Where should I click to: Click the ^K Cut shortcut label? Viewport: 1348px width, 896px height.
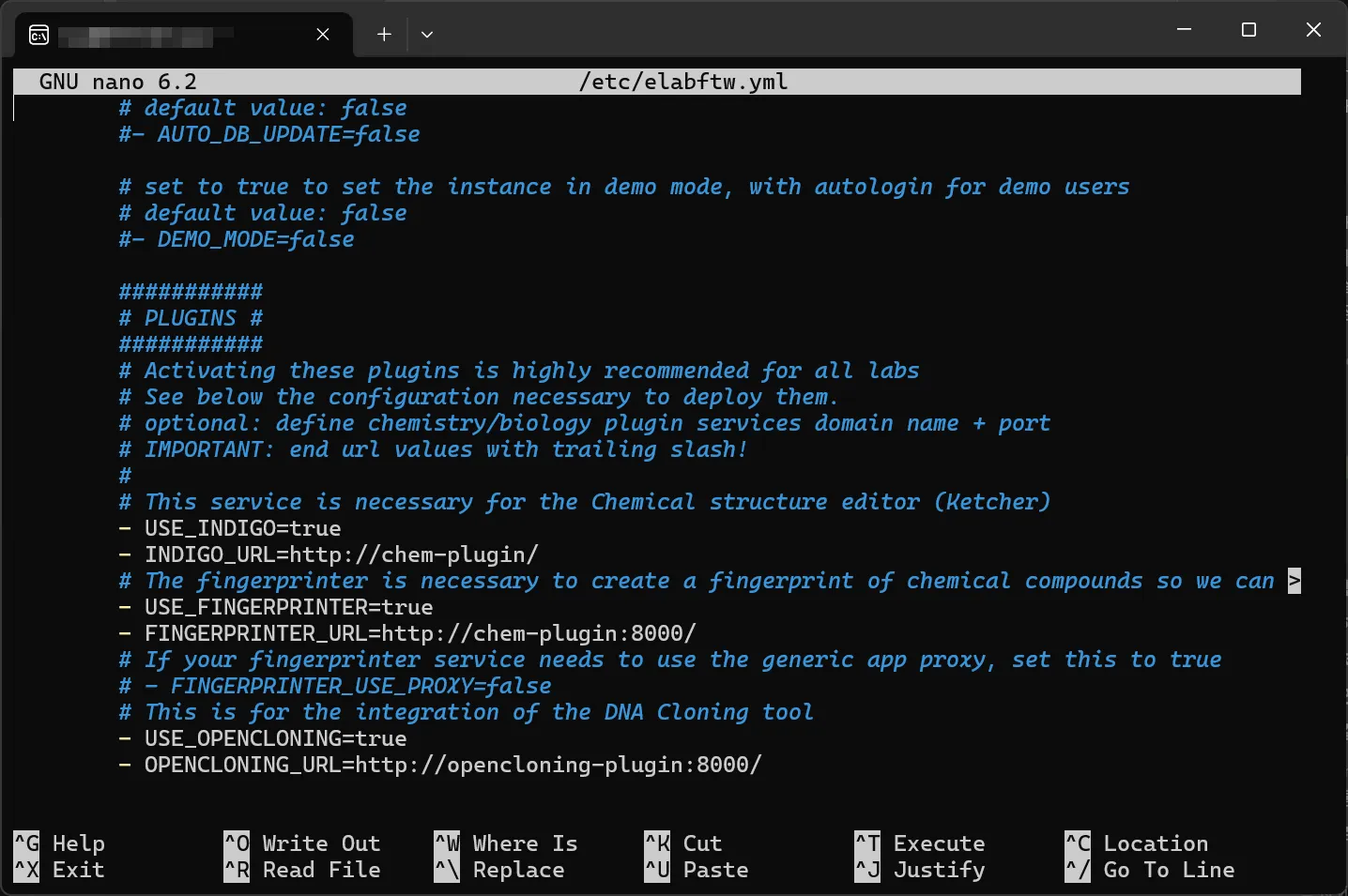(x=683, y=843)
